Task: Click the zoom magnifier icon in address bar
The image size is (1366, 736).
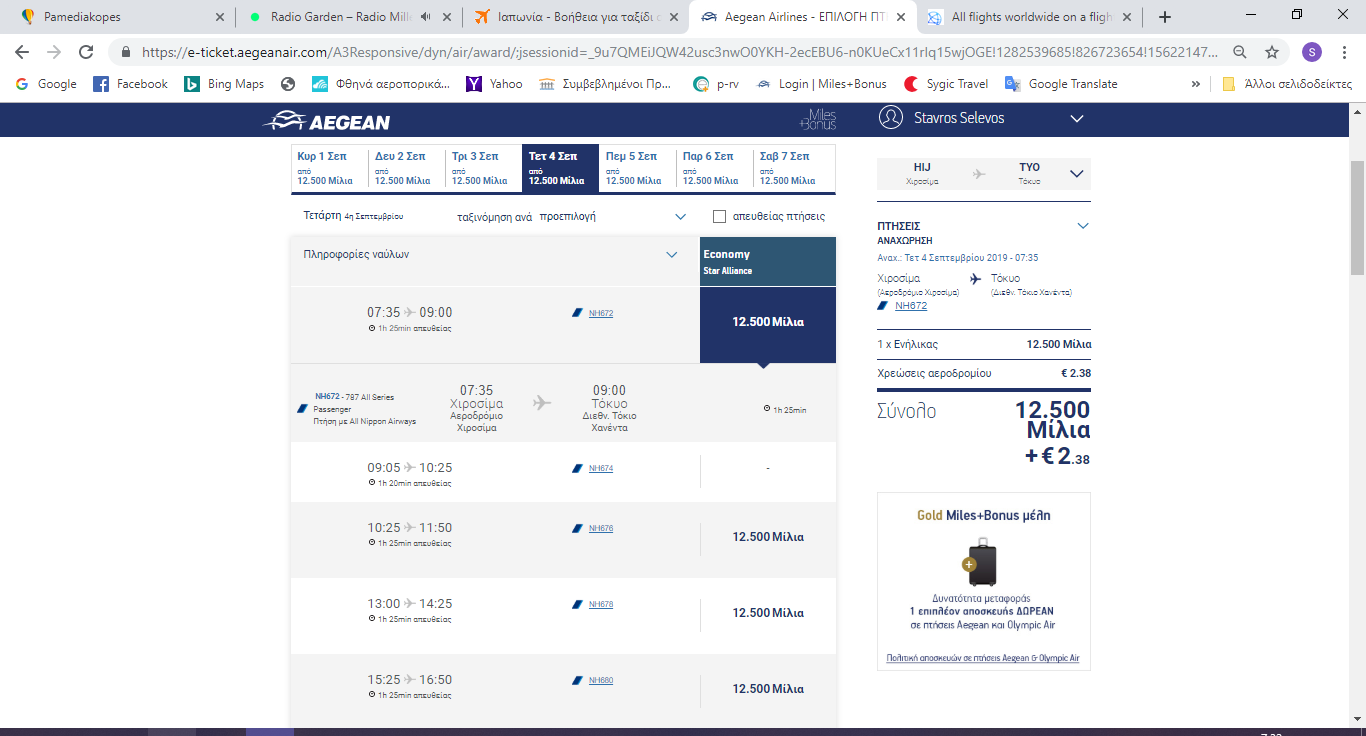Action: click(1240, 53)
